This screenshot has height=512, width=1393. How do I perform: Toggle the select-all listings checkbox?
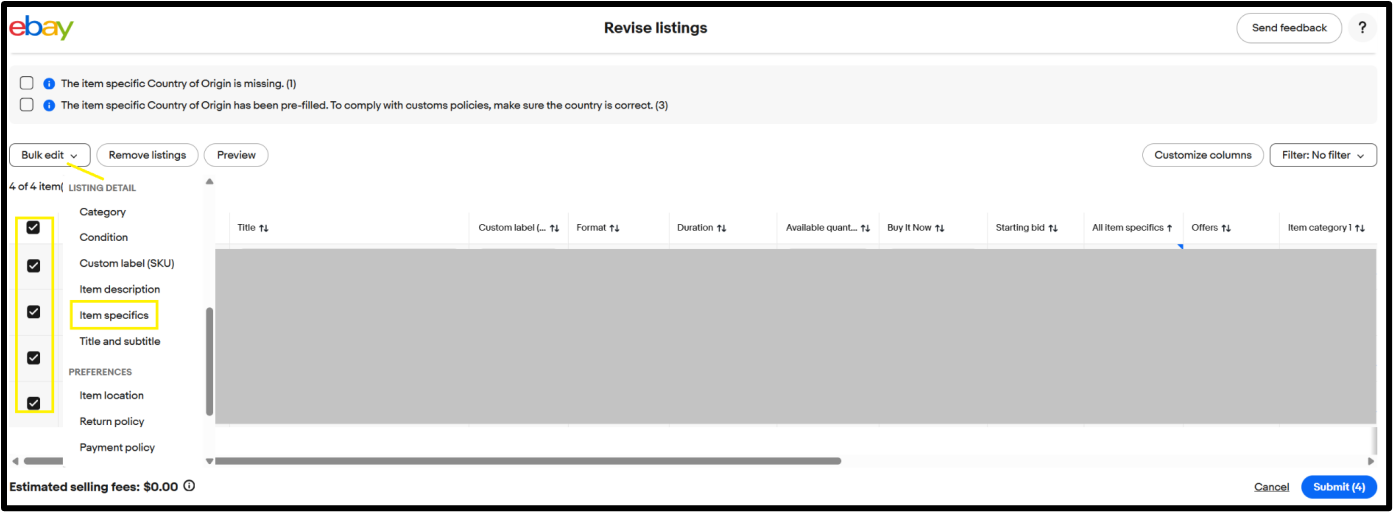click(33, 228)
